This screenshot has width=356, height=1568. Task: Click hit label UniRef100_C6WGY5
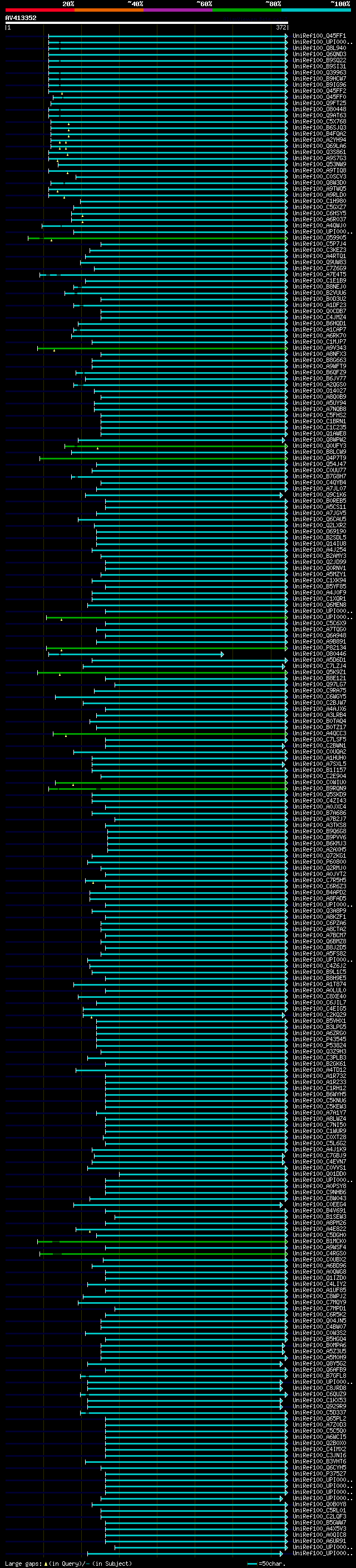coord(319,696)
